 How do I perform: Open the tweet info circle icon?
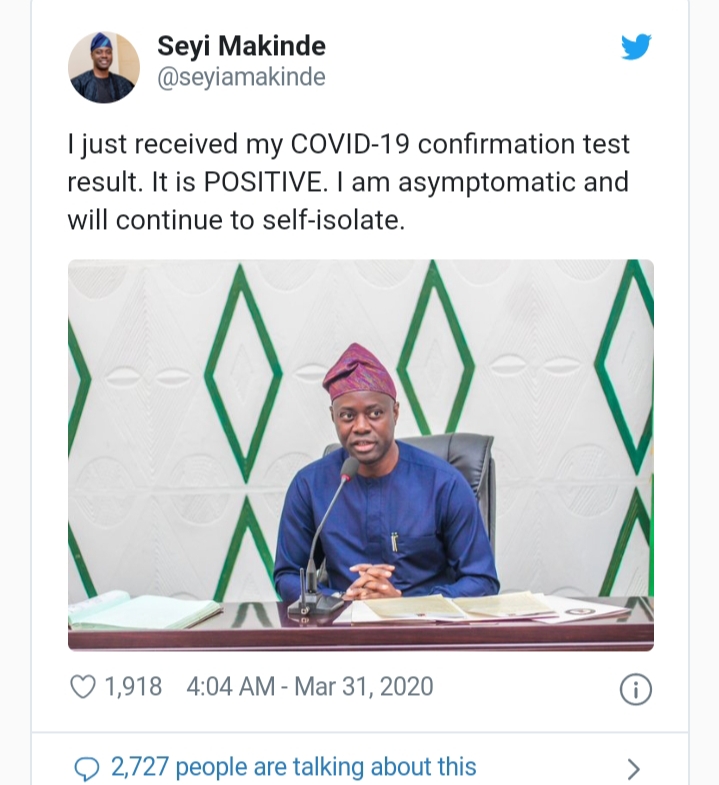pyautogui.click(x=636, y=688)
